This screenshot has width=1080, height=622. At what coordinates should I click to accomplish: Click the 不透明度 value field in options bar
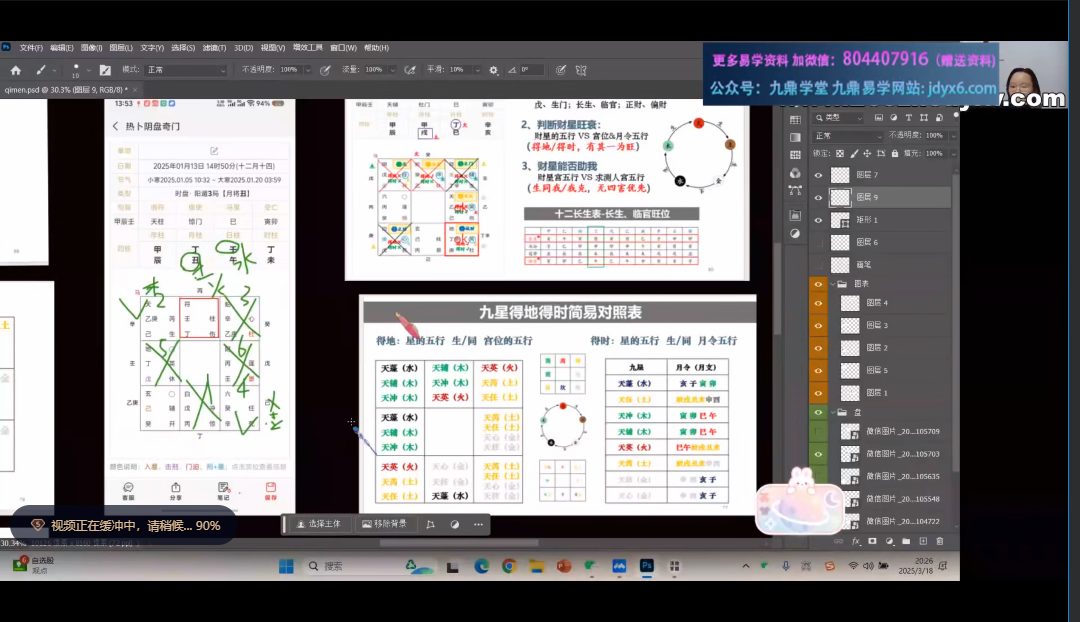point(288,70)
